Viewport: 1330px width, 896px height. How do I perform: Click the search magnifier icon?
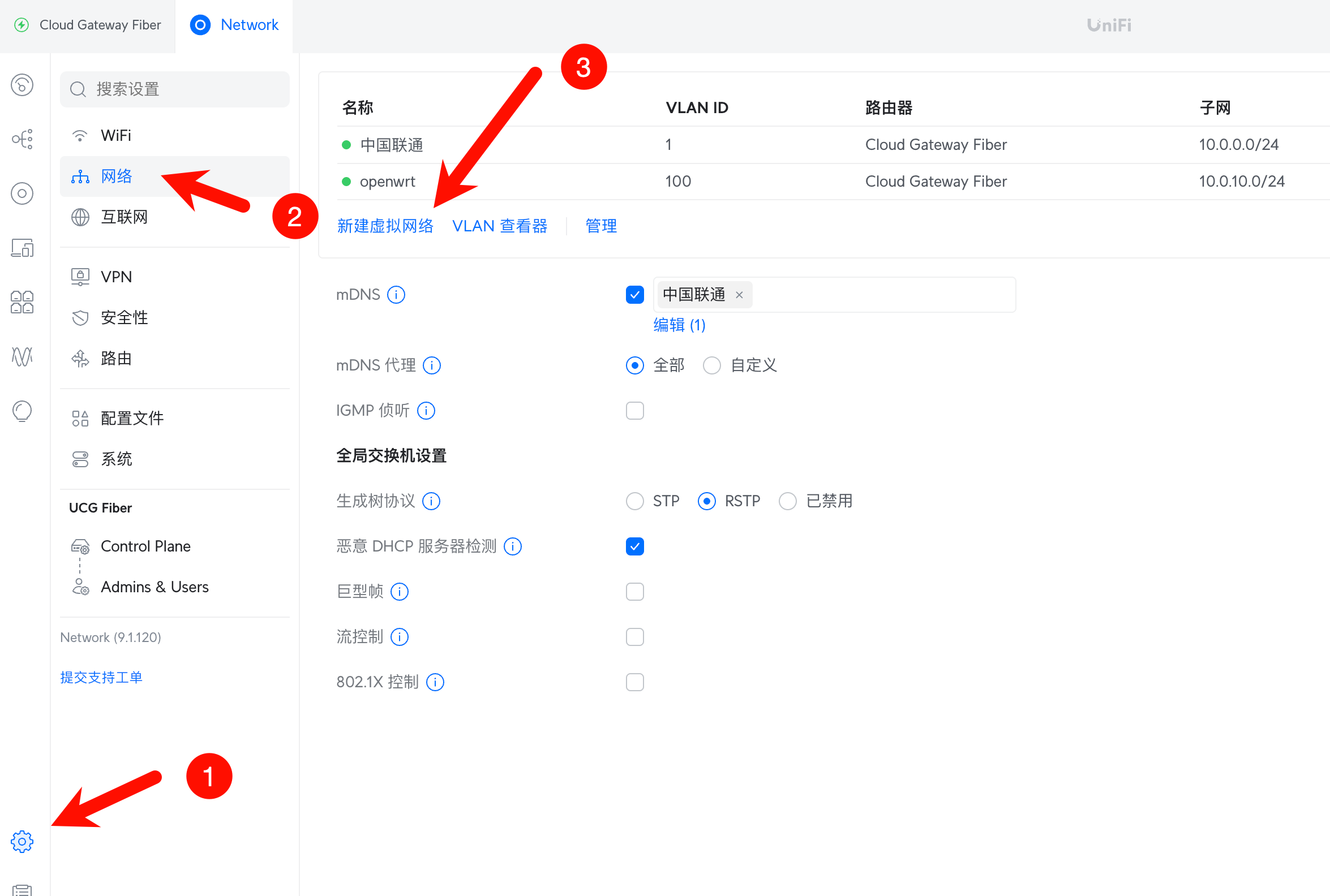click(78, 89)
